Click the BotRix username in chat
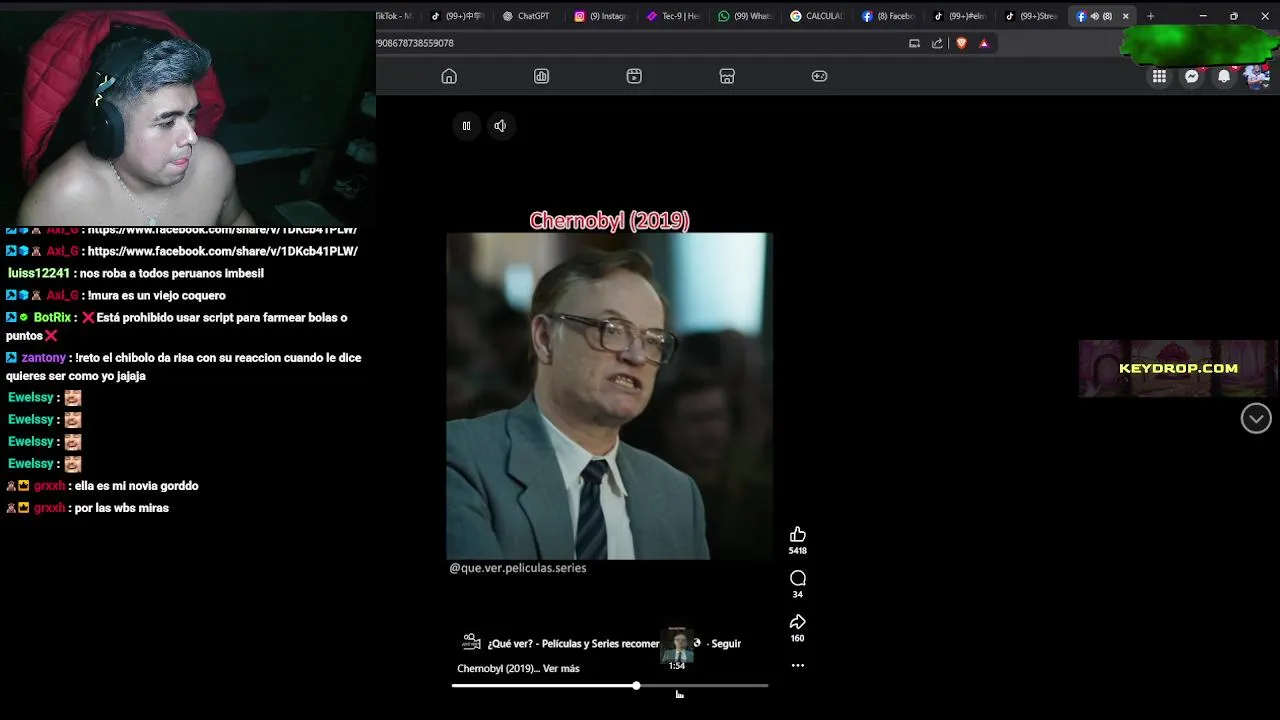The width and height of the screenshot is (1280, 720). pos(52,318)
